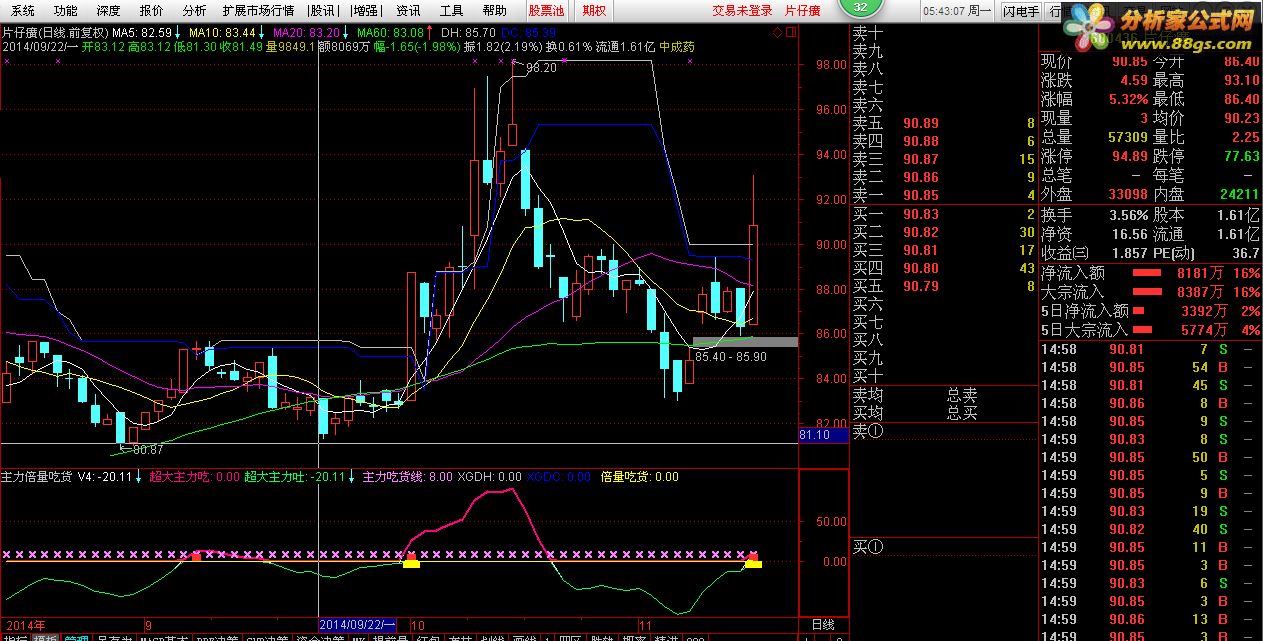
Task: Select the 卖五 90.89 ask row
Action: (x=944, y=124)
